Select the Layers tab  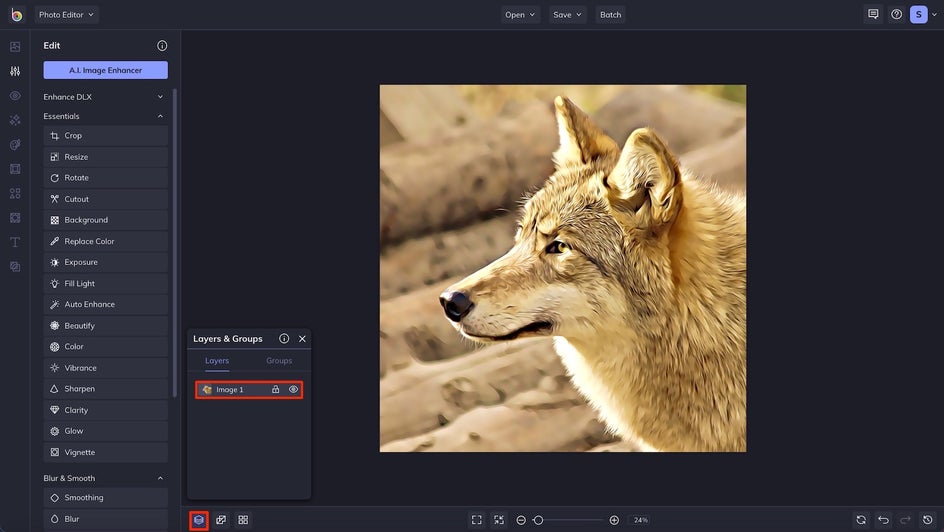217,361
